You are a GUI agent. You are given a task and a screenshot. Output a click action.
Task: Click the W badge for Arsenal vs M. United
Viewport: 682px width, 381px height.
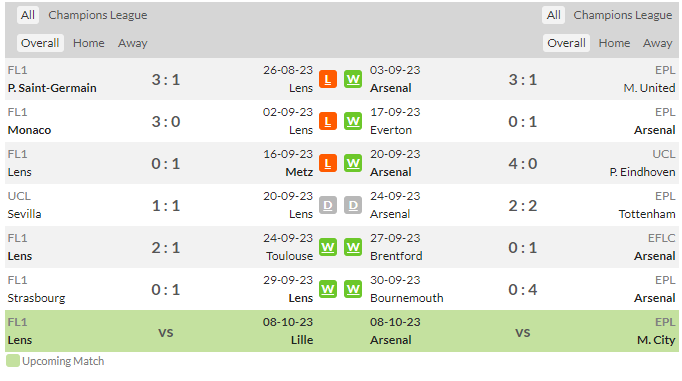click(353, 79)
